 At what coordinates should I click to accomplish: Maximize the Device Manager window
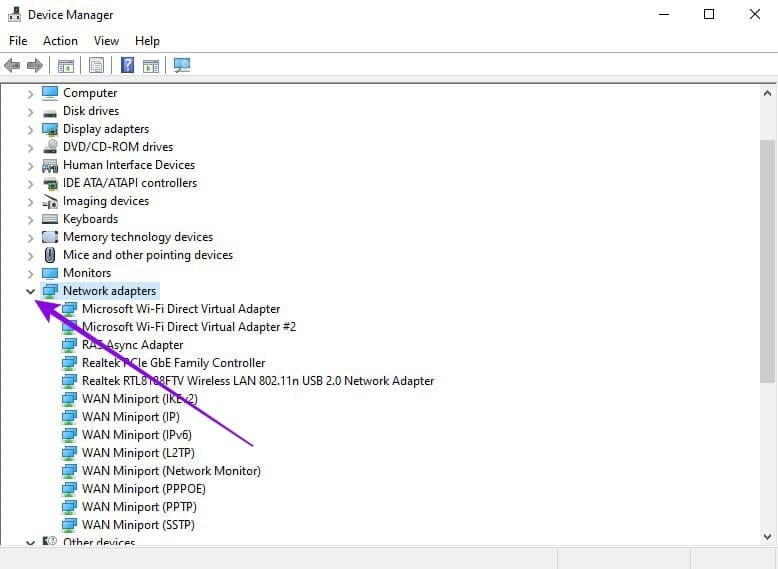(x=709, y=14)
